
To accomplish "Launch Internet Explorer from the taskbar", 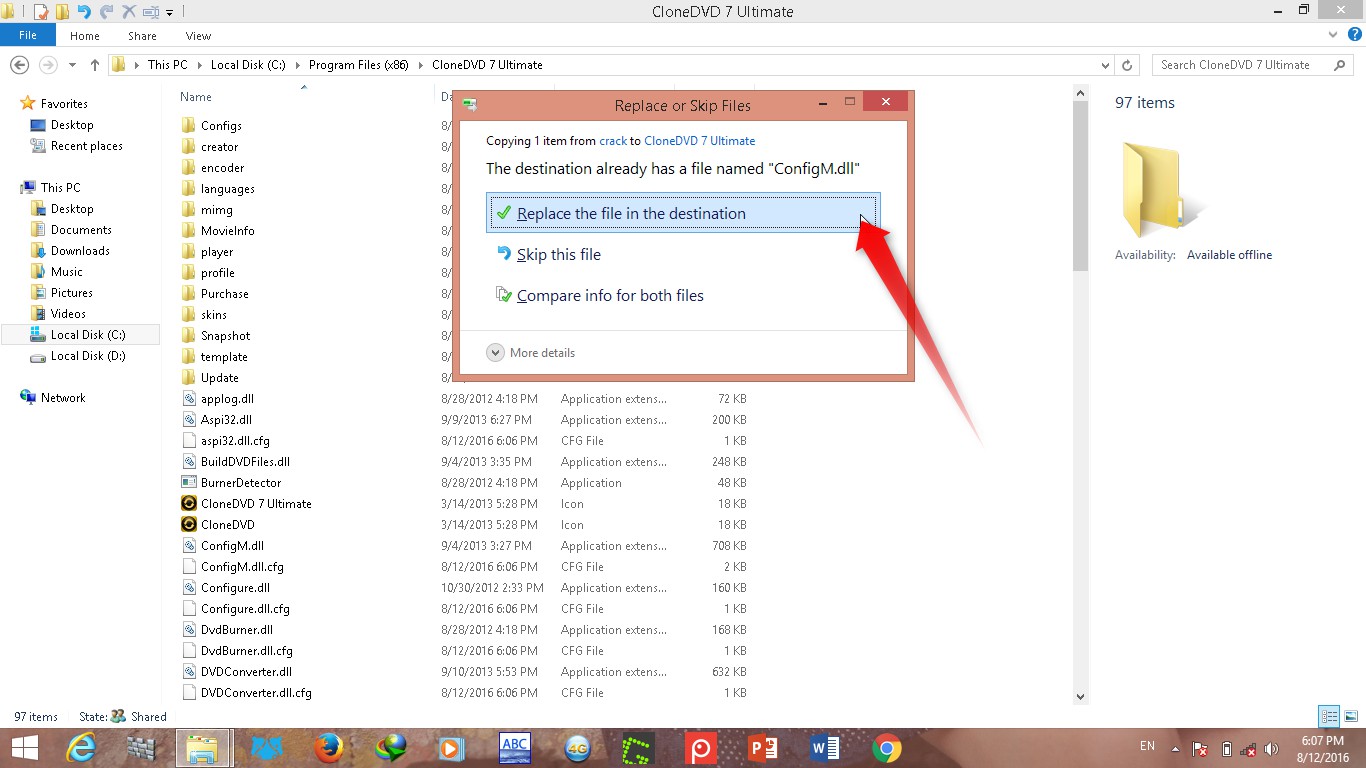I will [x=80, y=747].
